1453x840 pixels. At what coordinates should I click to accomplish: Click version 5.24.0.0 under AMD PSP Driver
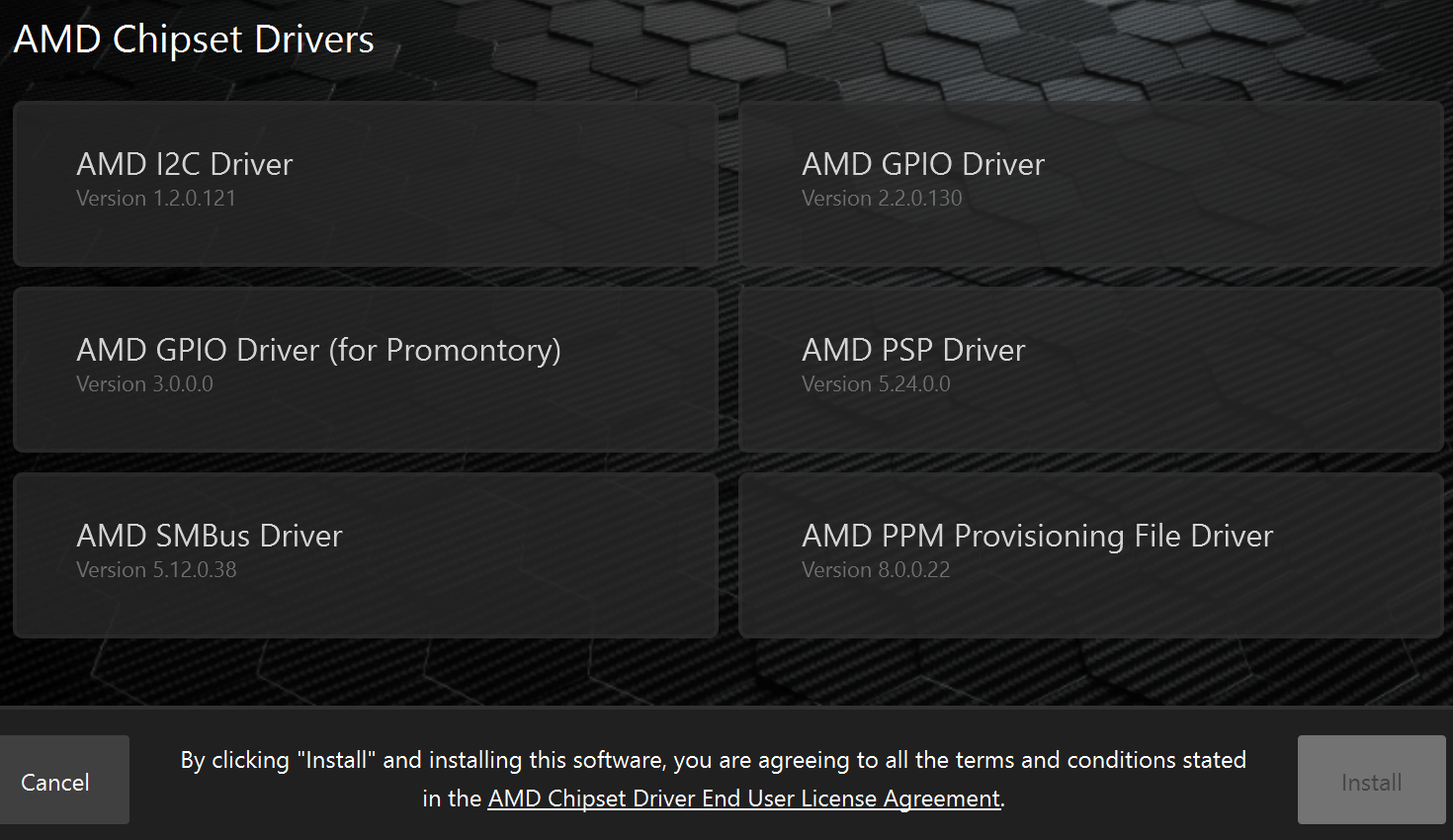point(875,383)
